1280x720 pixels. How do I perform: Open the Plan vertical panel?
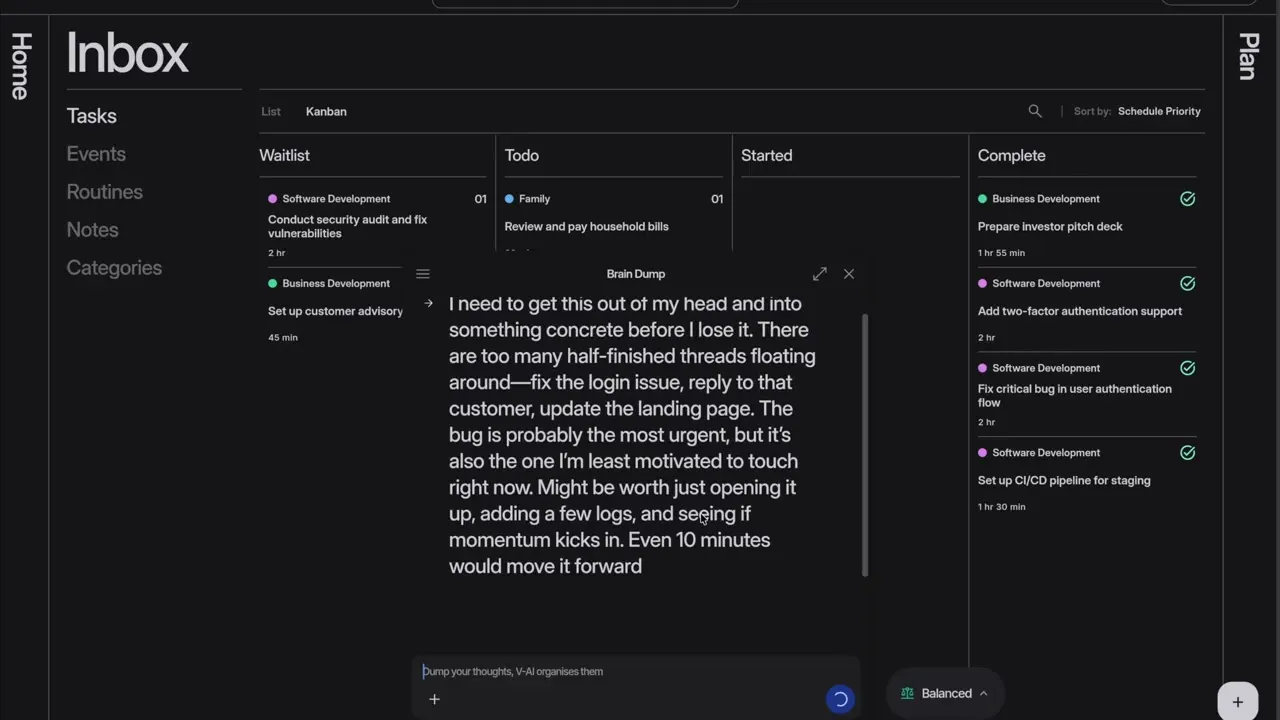[1248, 56]
